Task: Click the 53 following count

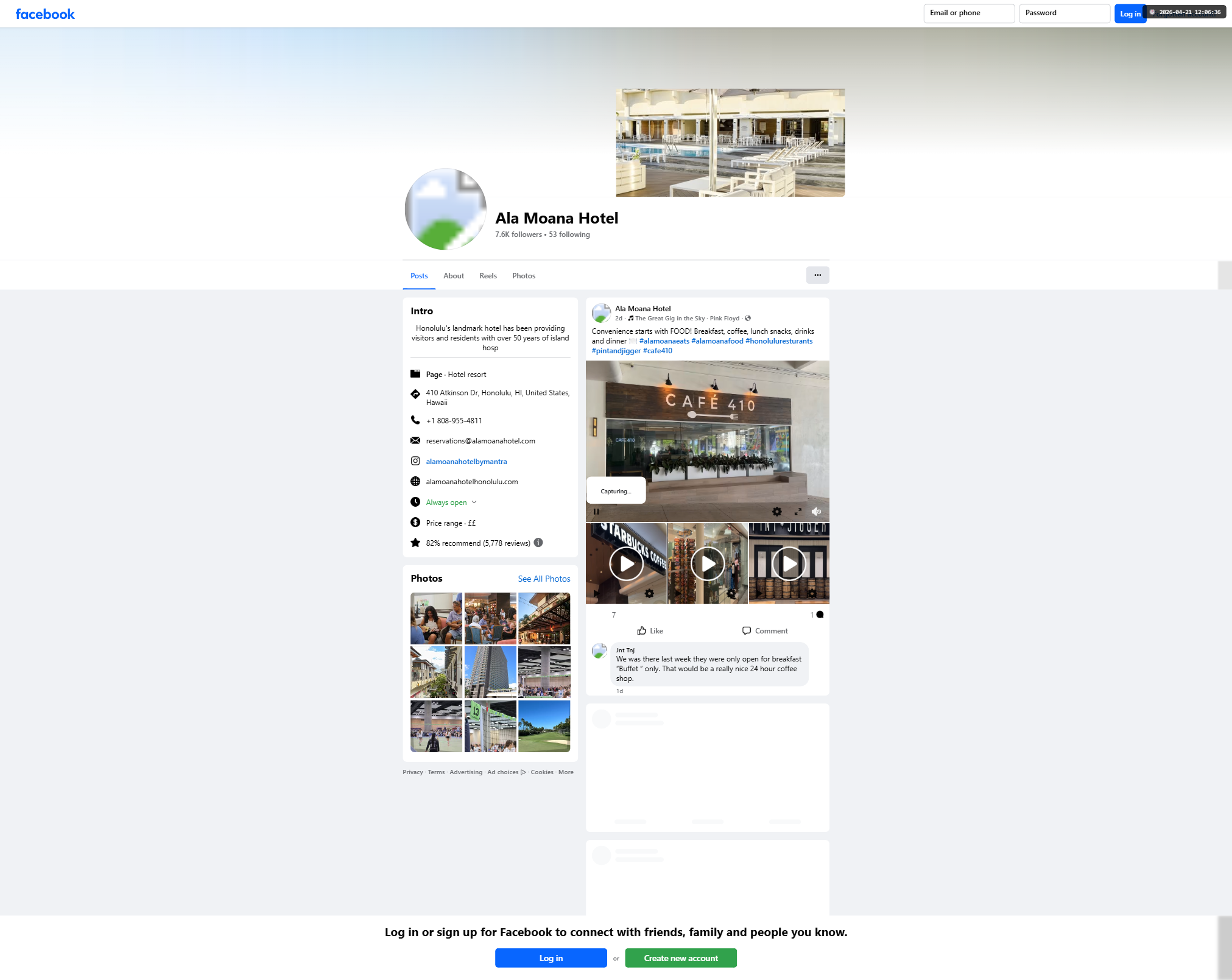Action: coord(569,234)
